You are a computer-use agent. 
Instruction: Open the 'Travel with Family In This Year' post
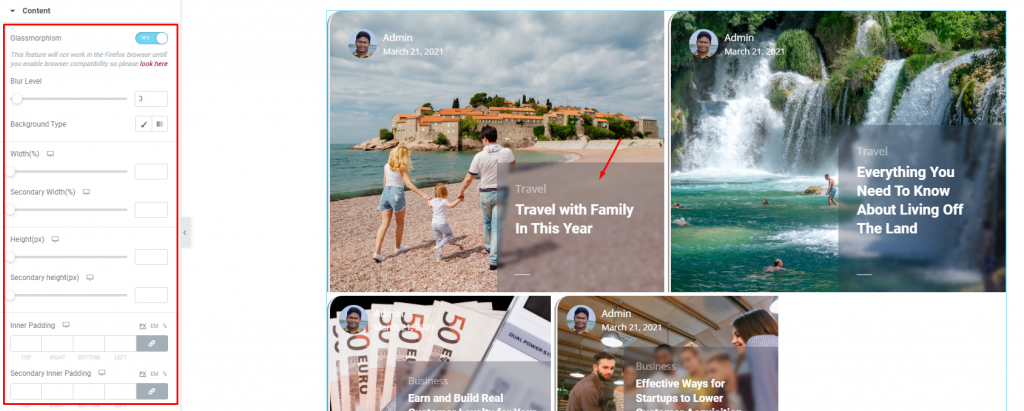coord(574,219)
